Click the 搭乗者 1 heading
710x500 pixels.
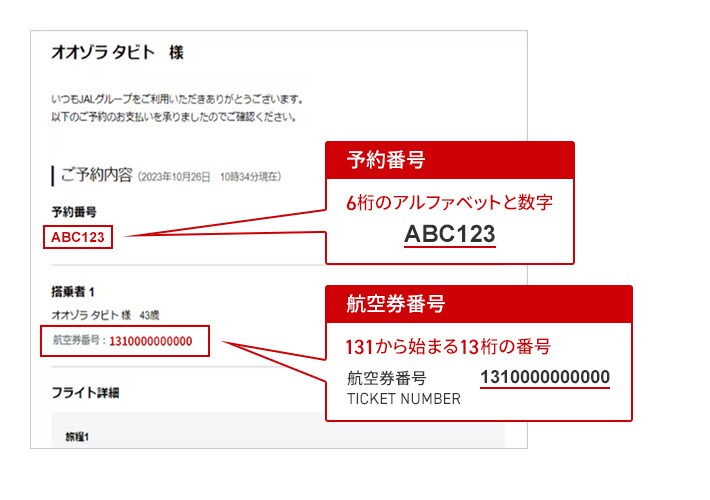click(73, 292)
